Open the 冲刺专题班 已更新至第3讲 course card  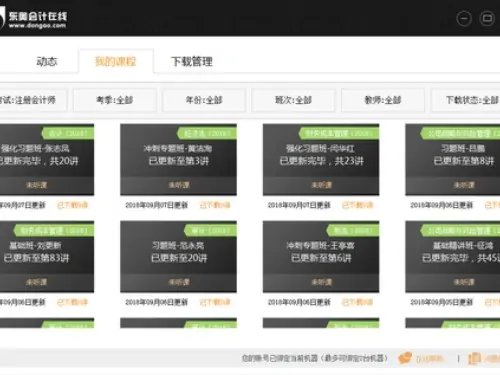tap(178, 159)
